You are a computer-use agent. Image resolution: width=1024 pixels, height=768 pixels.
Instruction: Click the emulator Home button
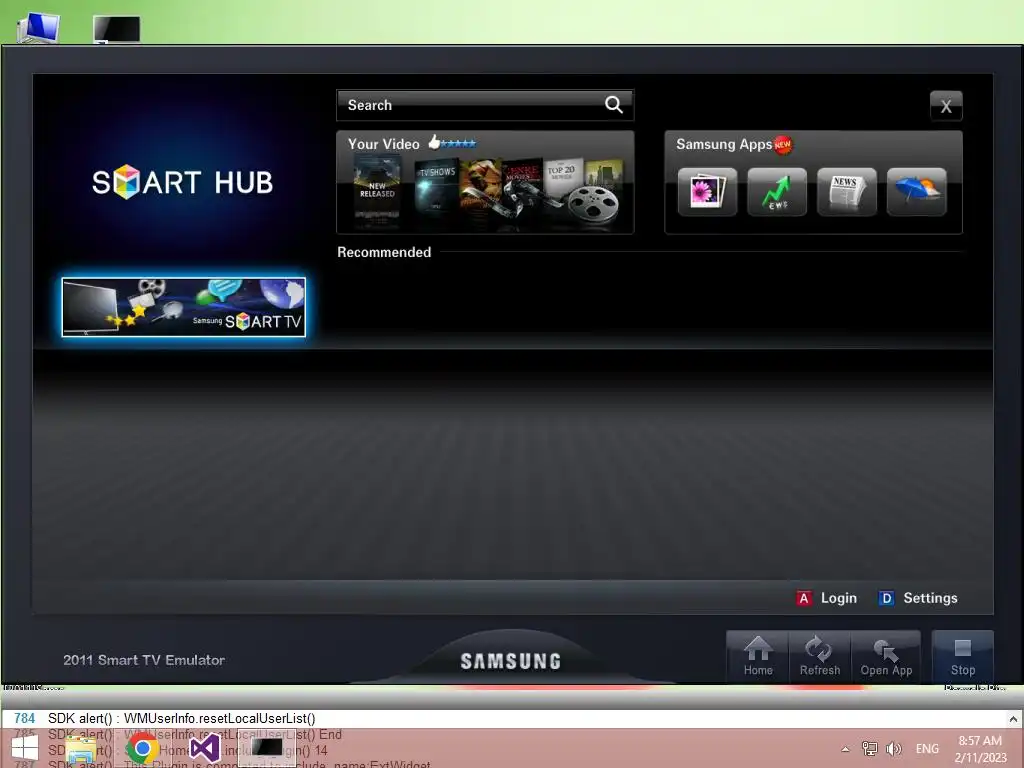pyautogui.click(x=758, y=656)
